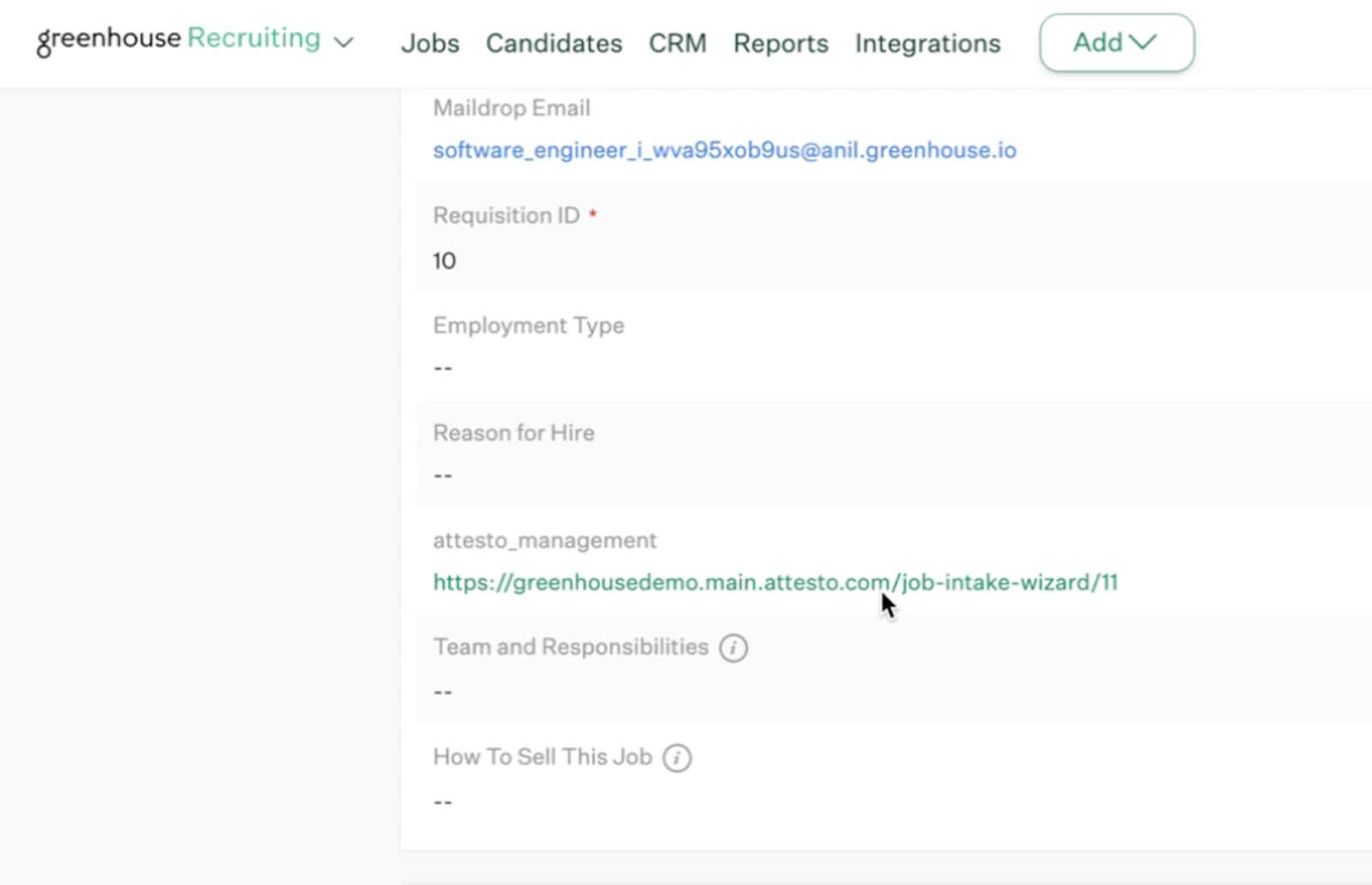Click the empty Employment Type value
The height and width of the screenshot is (885, 1372).
(442, 369)
